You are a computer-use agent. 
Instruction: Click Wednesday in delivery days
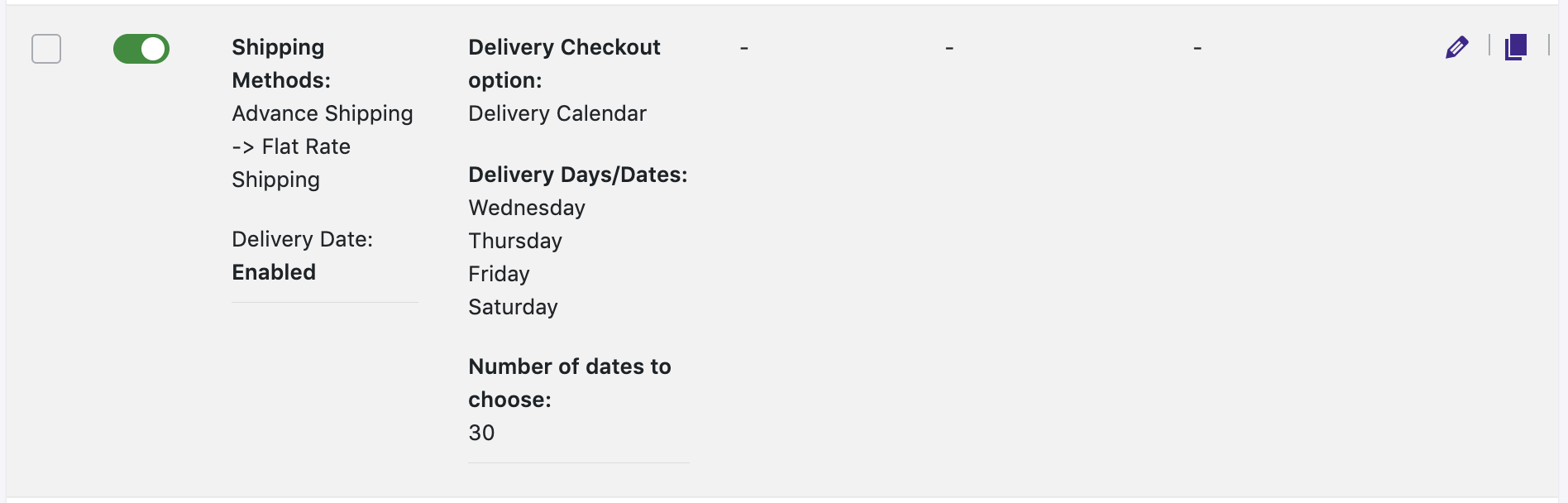(526, 208)
